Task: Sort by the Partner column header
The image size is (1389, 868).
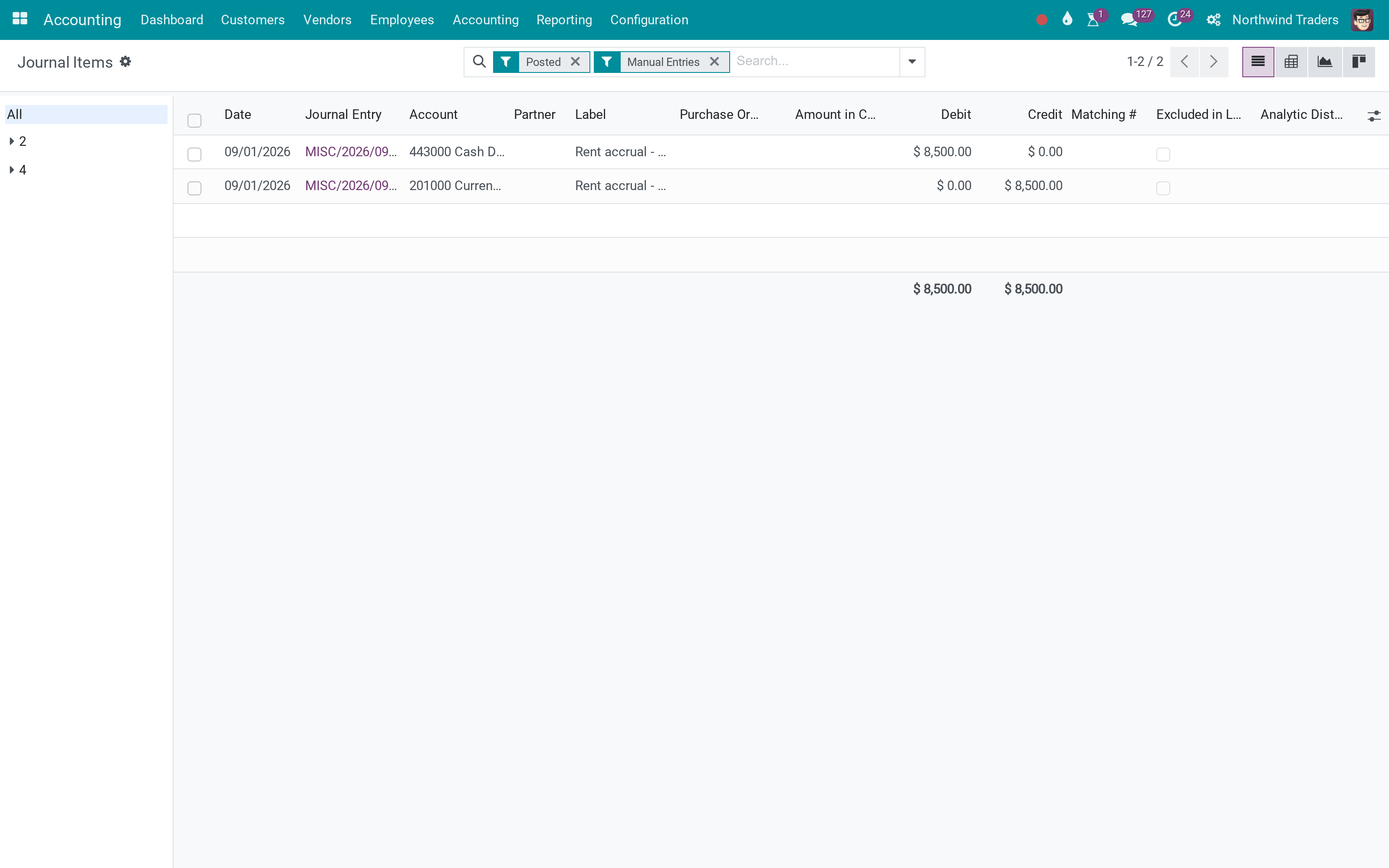Action: pyautogui.click(x=534, y=114)
